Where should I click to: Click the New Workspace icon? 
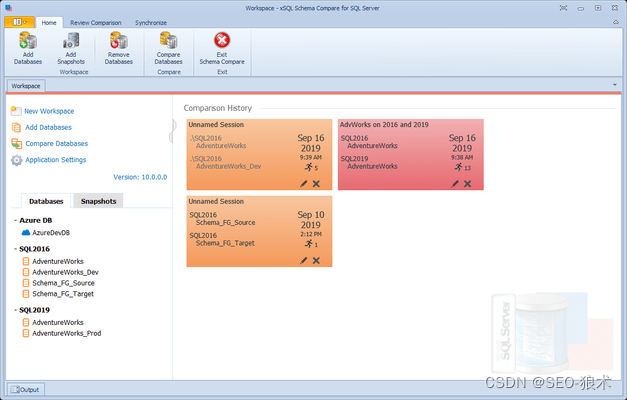16,111
